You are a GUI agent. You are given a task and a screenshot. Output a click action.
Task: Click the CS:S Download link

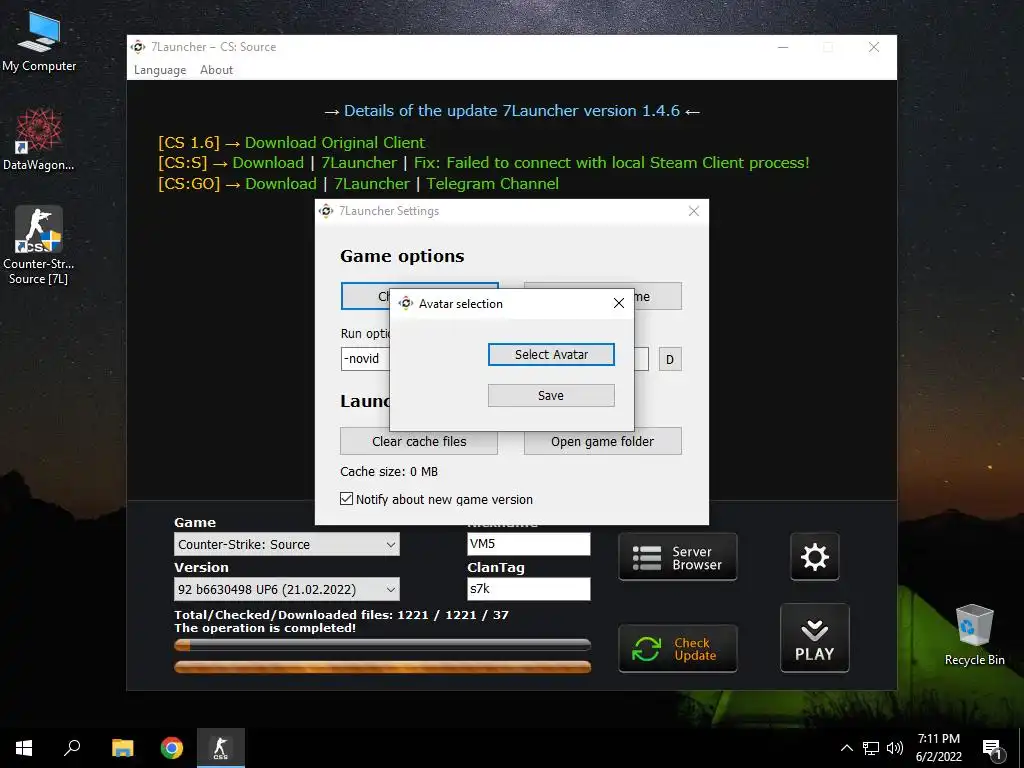click(x=268, y=163)
